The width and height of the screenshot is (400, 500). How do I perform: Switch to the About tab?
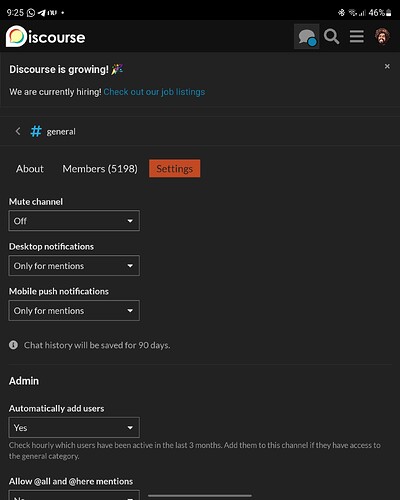pos(30,169)
